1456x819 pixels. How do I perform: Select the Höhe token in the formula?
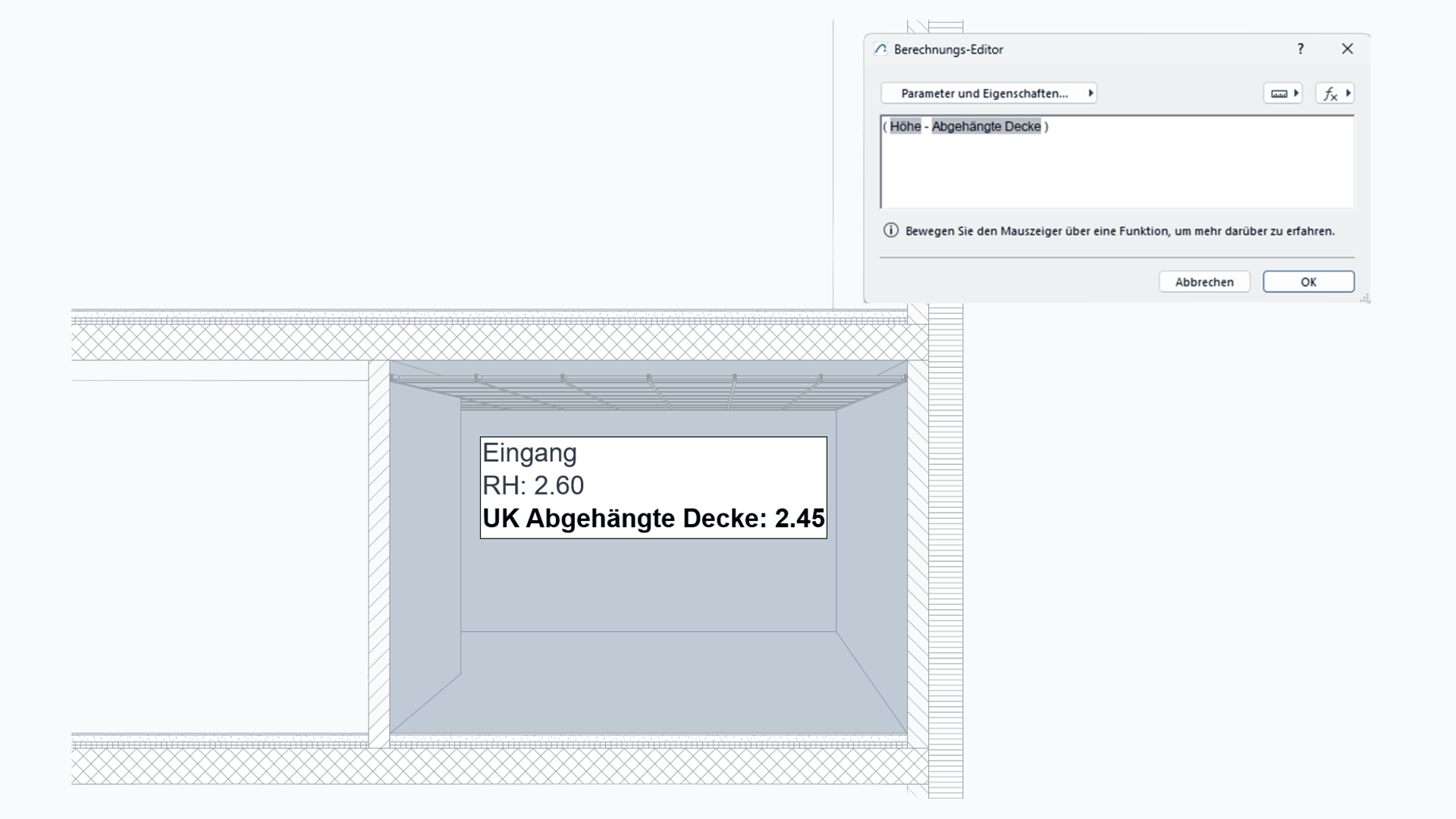[905, 127]
